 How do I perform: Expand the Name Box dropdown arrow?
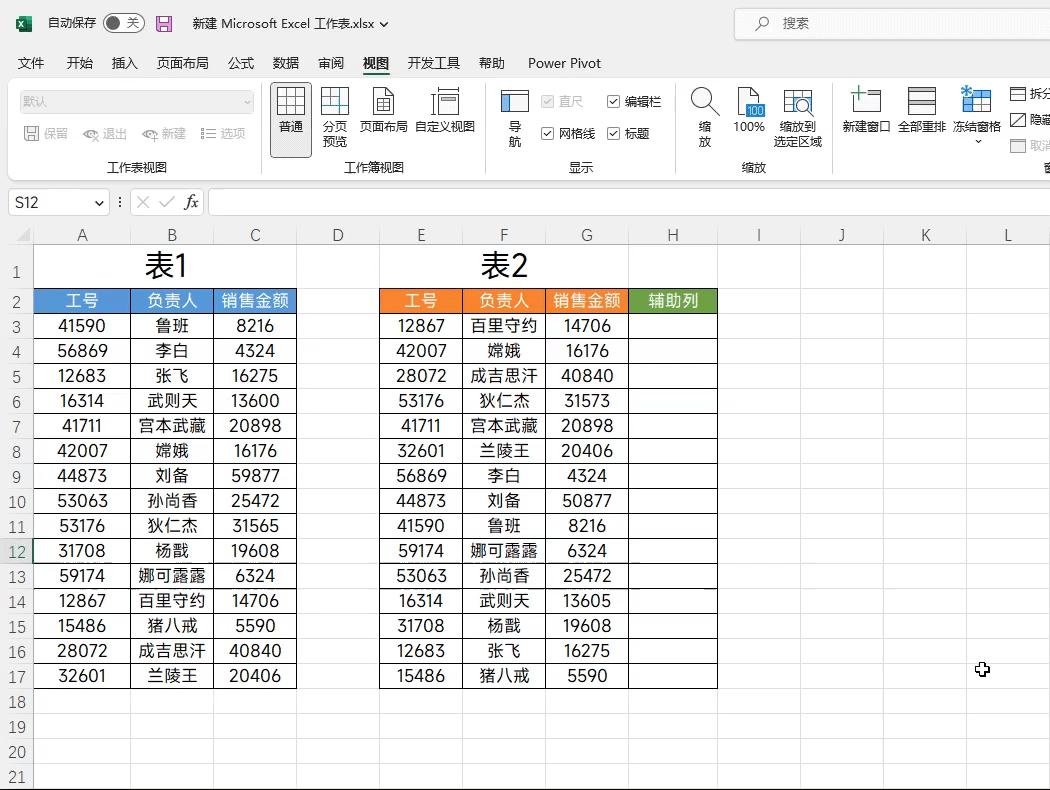click(x=99, y=203)
